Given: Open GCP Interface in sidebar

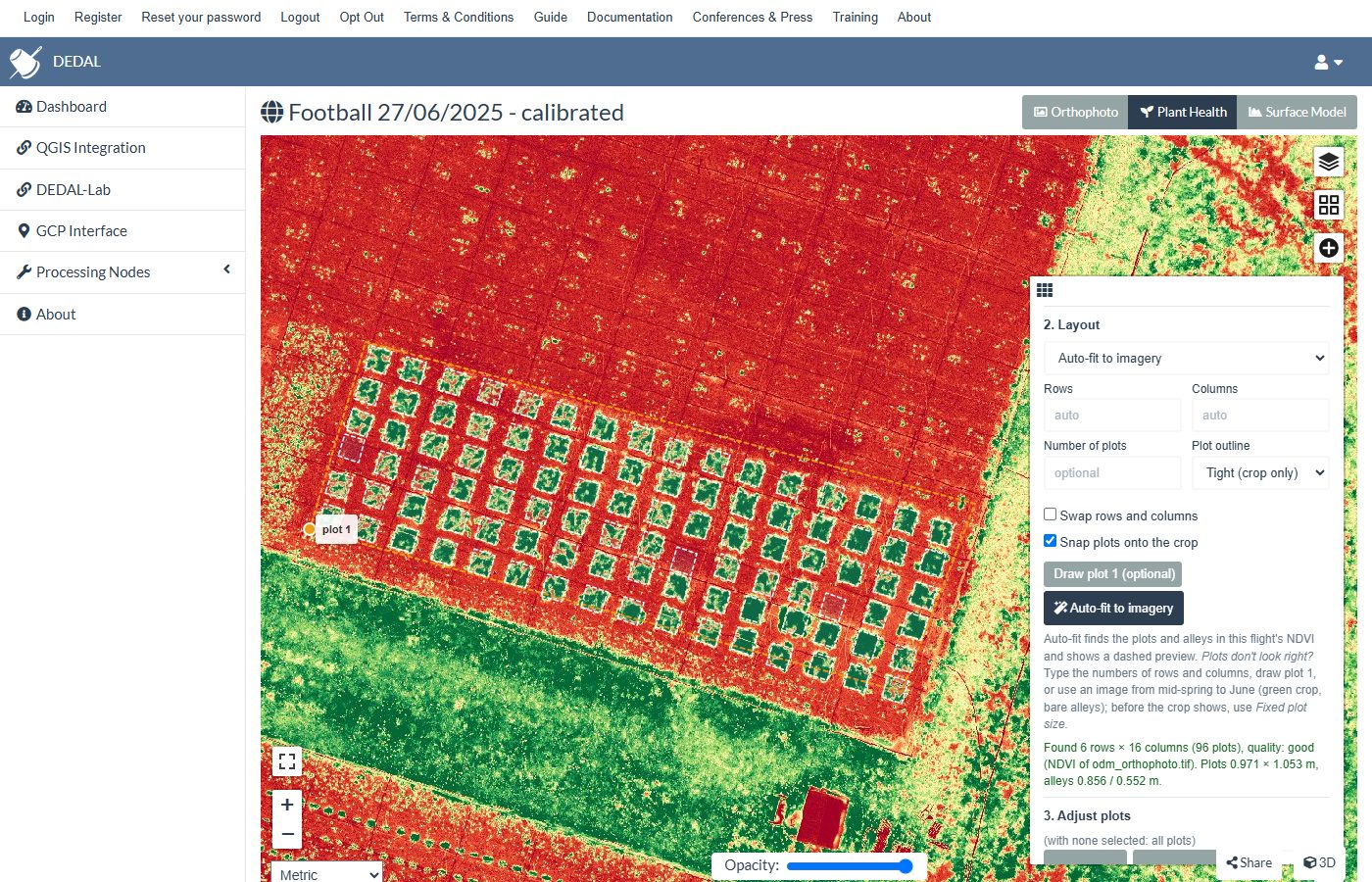Looking at the screenshot, I should [x=122, y=231].
